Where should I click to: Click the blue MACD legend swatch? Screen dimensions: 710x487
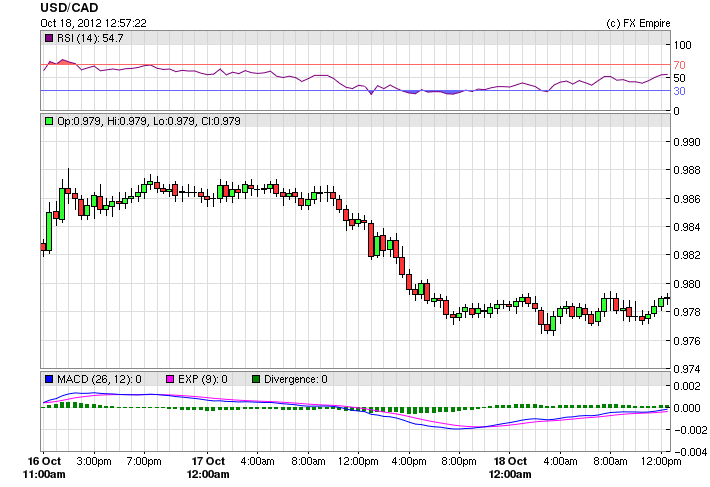[49, 379]
